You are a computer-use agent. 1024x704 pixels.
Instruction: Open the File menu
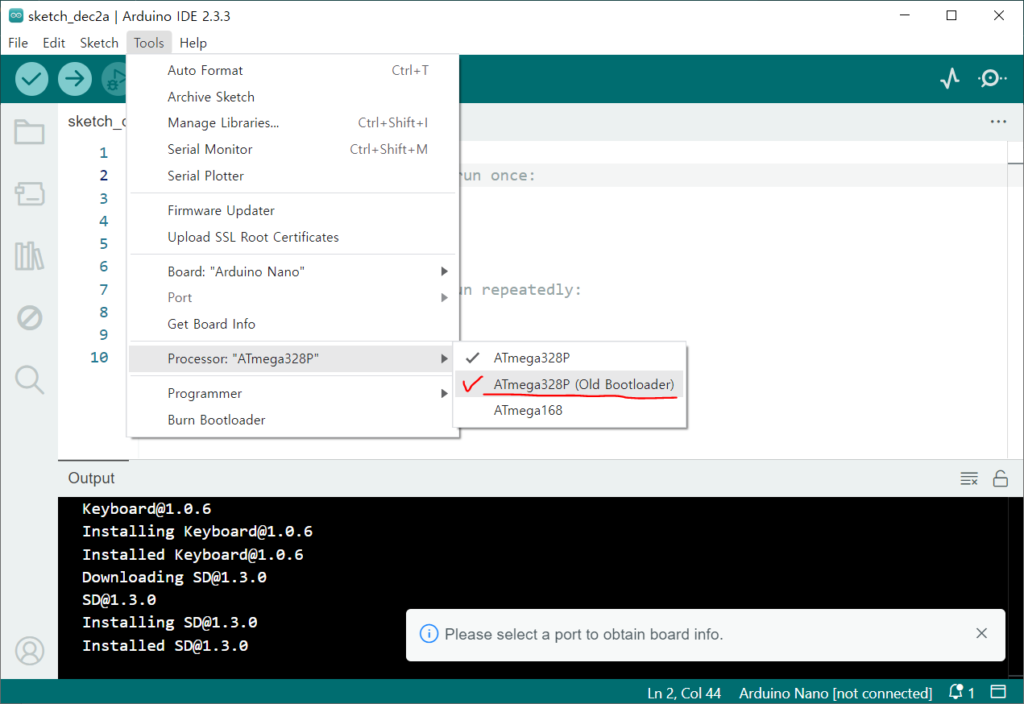18,43
